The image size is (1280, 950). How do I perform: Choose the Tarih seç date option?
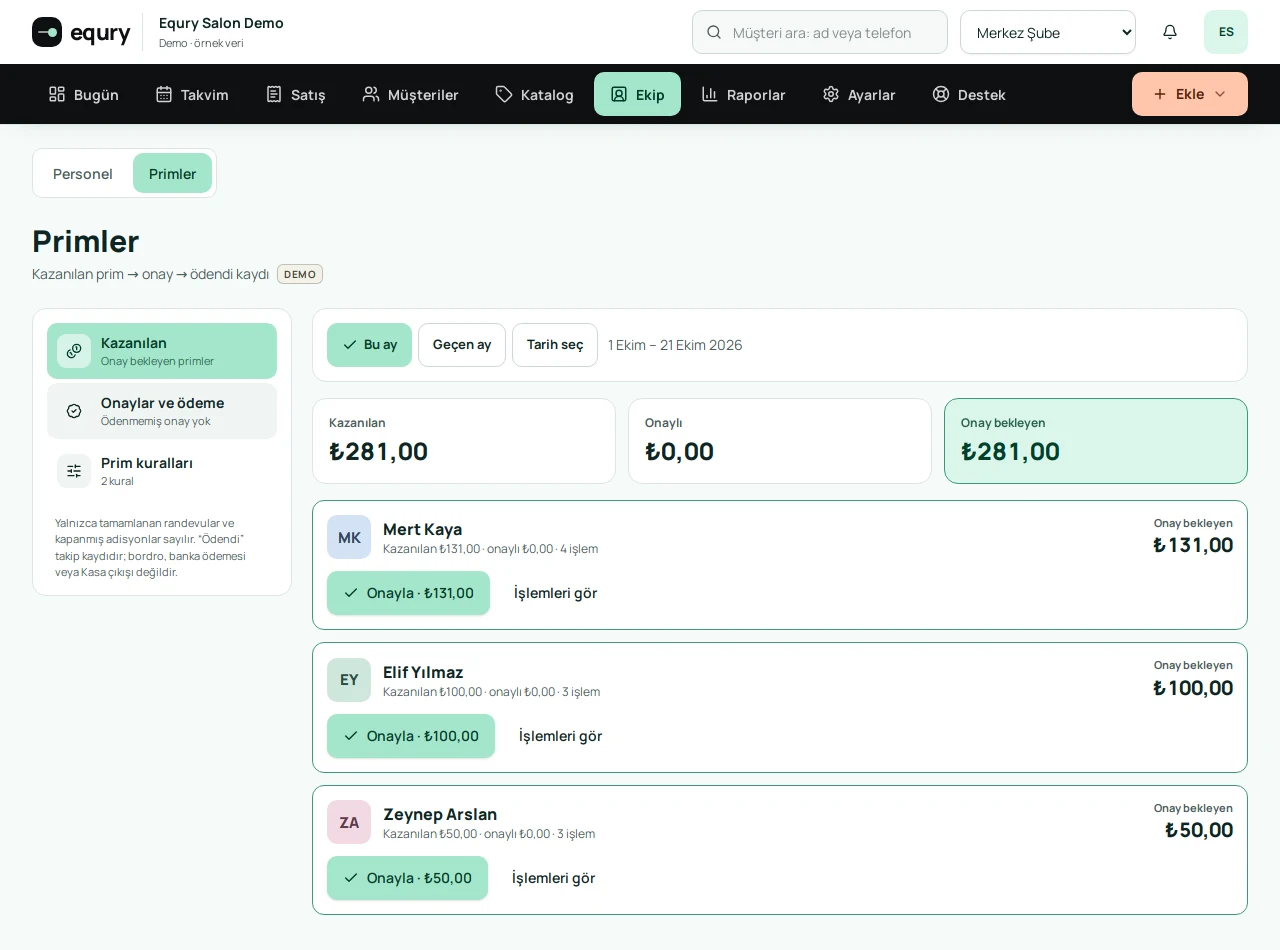coord(555,345)
